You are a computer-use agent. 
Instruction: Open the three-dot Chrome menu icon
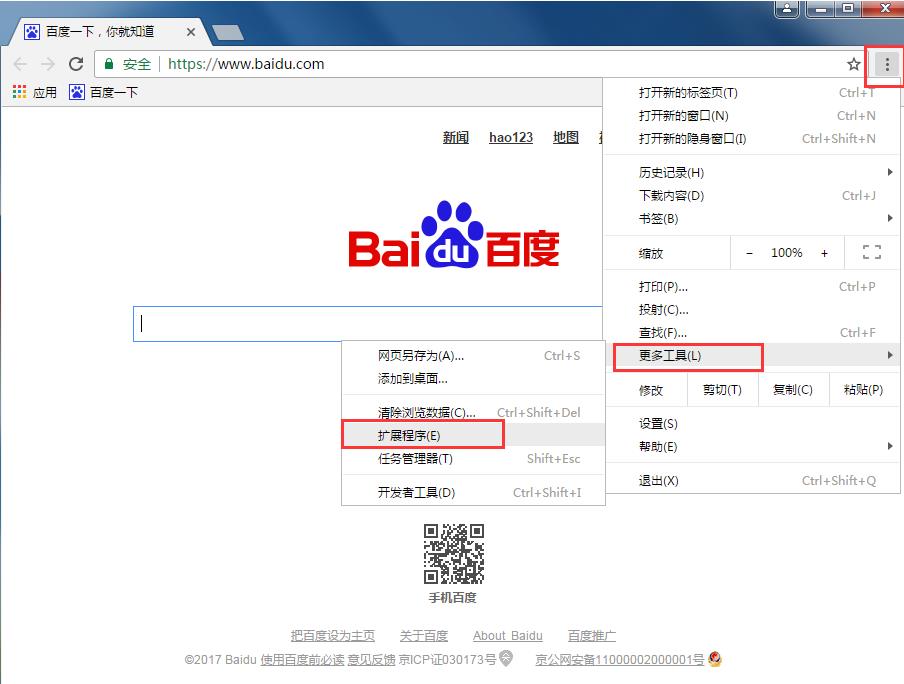click(883, 64)
